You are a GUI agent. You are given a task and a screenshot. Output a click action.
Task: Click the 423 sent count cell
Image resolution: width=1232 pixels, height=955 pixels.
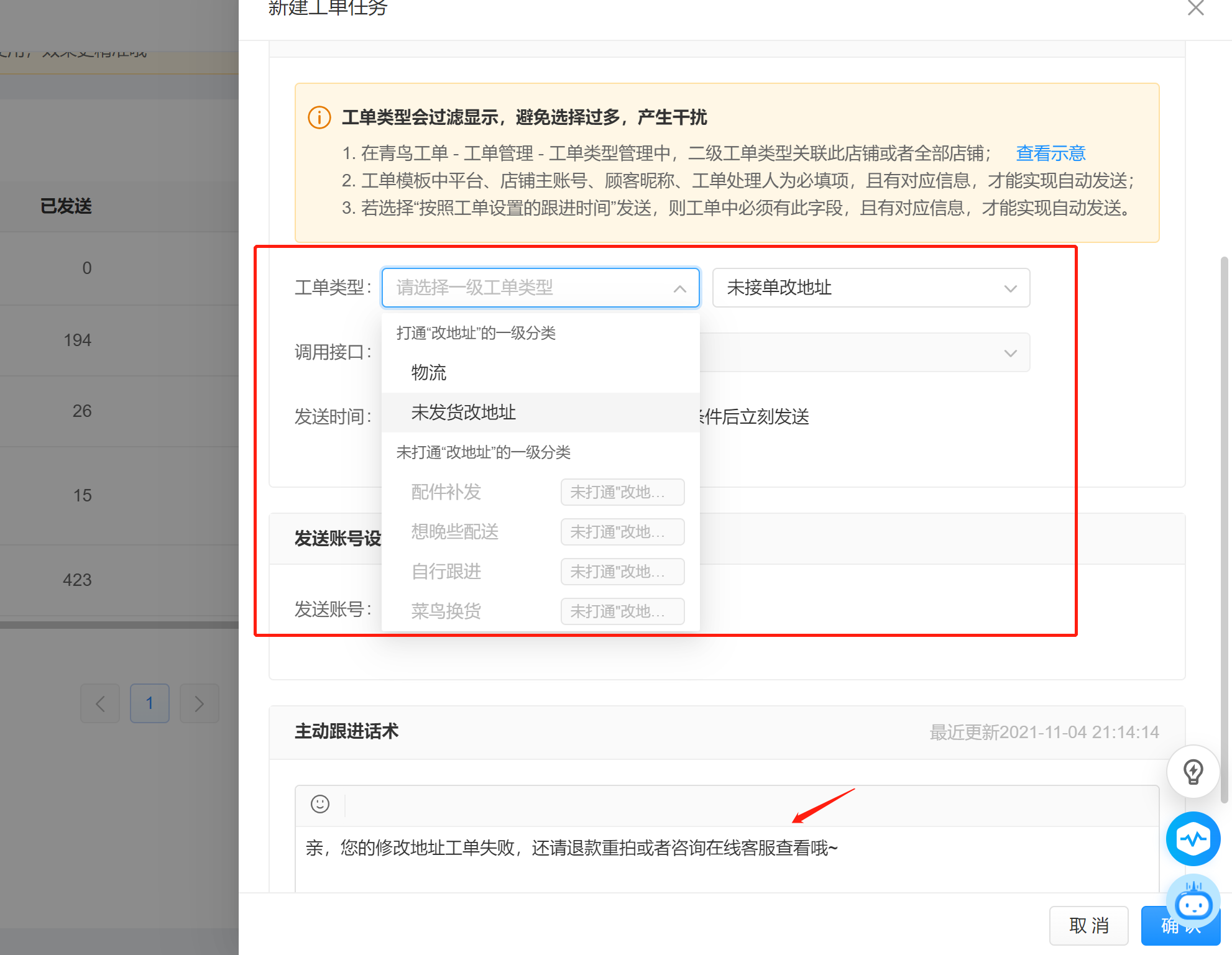coord(77,580)
